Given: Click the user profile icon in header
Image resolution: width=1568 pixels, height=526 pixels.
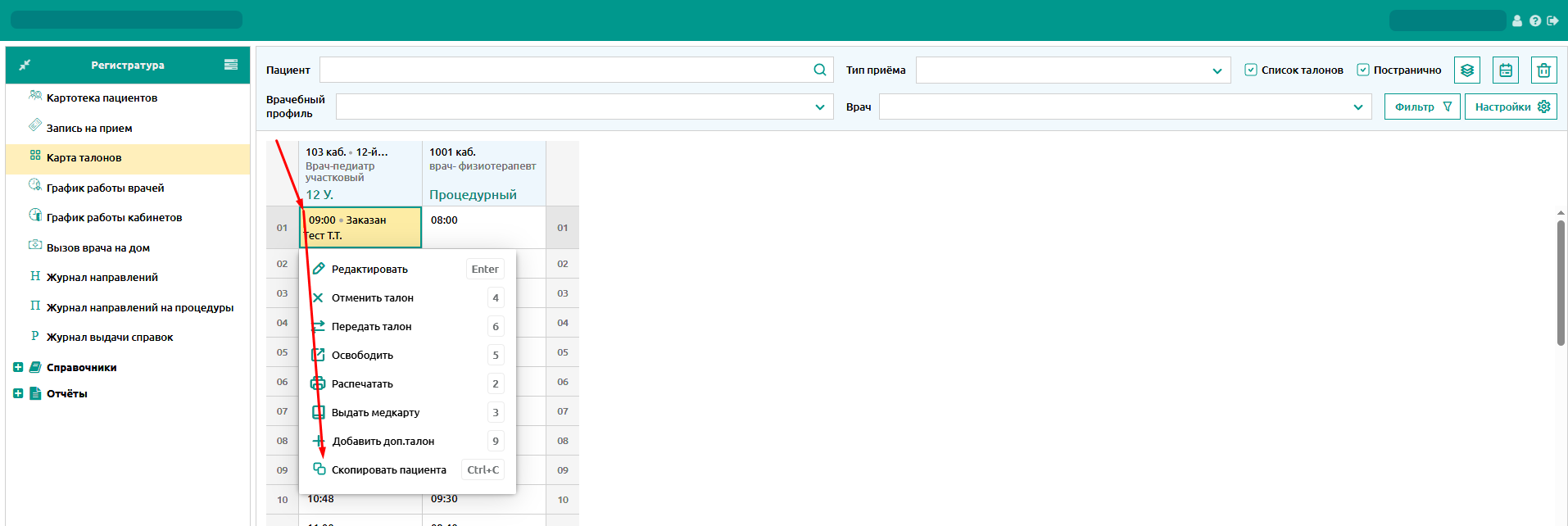Looking at the screenshot, I should (x=1517, y=21).
